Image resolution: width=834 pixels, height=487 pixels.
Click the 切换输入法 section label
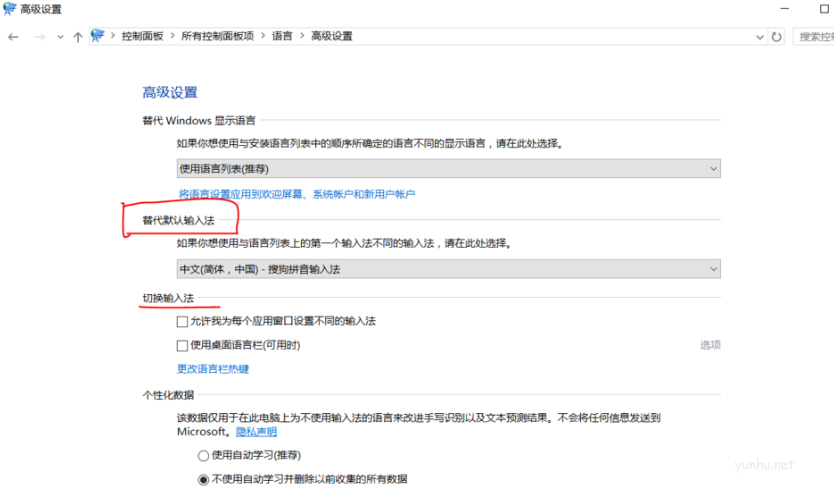click(168, 298)
